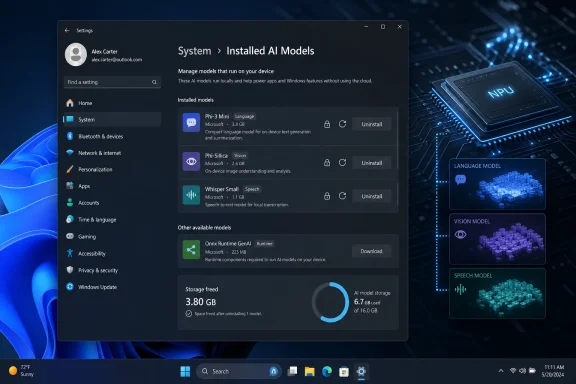
Task: Click the Vision tag on Phi-Silica
Action: (x=240, y=156)
